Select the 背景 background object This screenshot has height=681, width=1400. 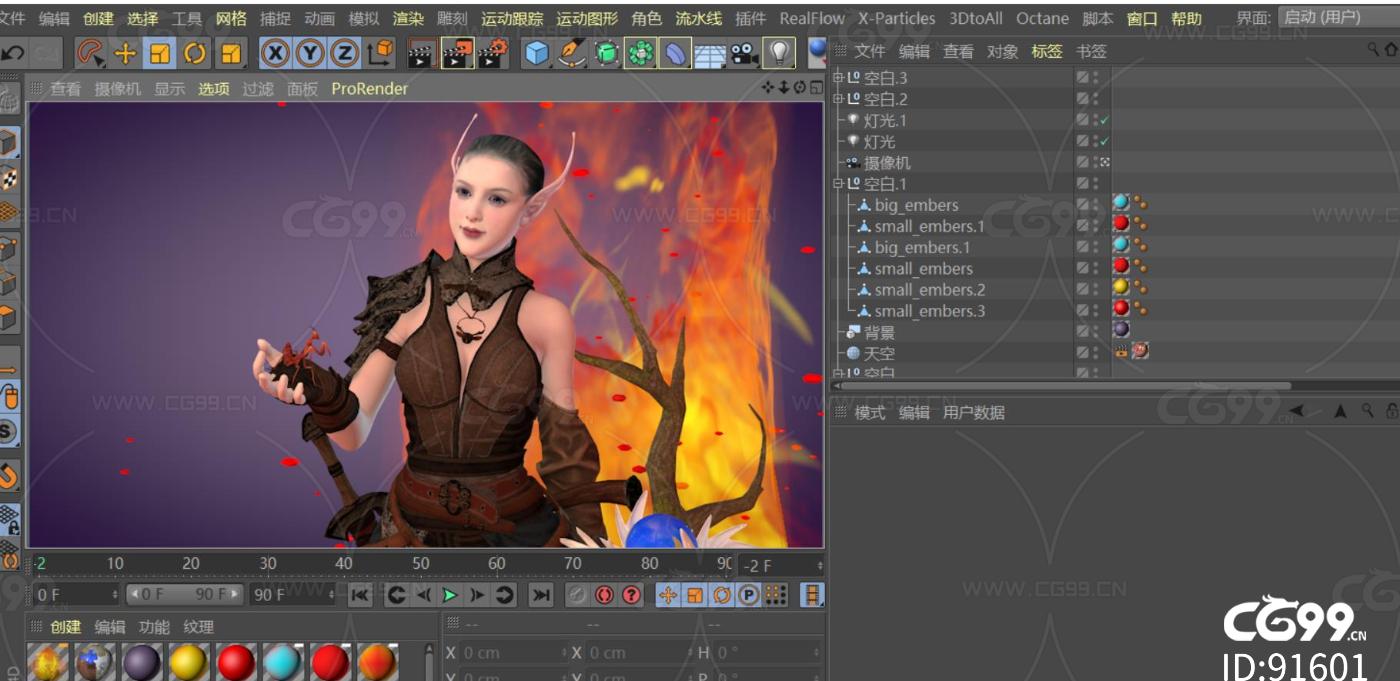(879, 332)
